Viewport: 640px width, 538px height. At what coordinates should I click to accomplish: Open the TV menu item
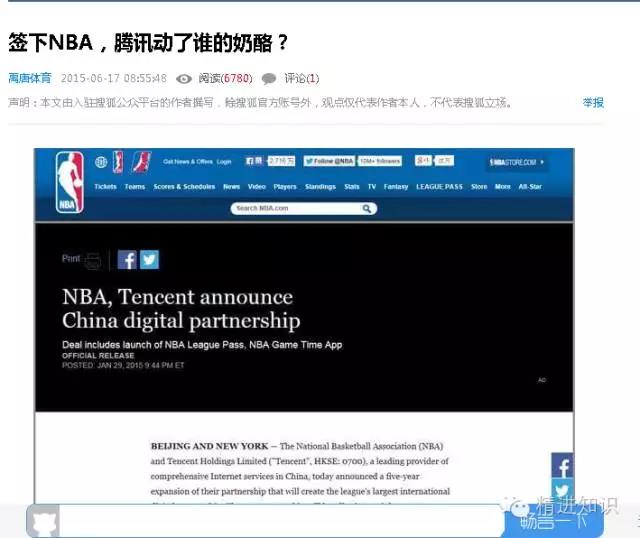372,187
